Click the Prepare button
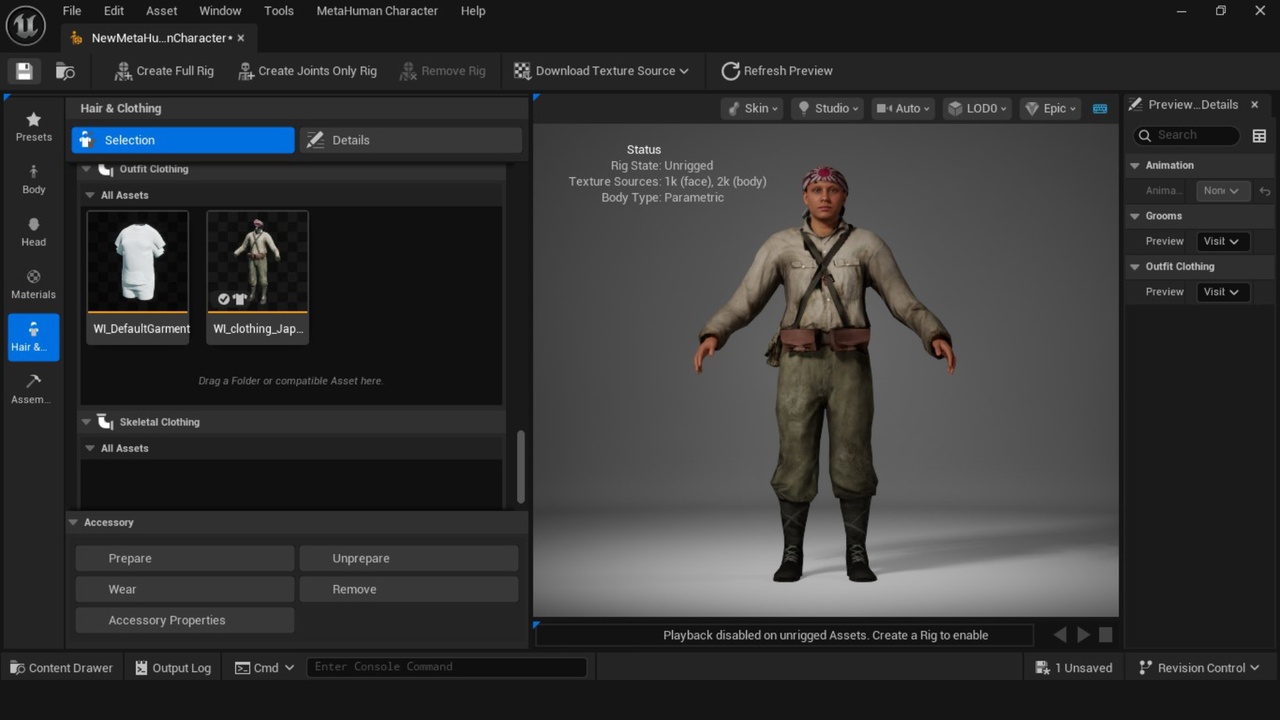1280x720 pixels. coord(185,558)
